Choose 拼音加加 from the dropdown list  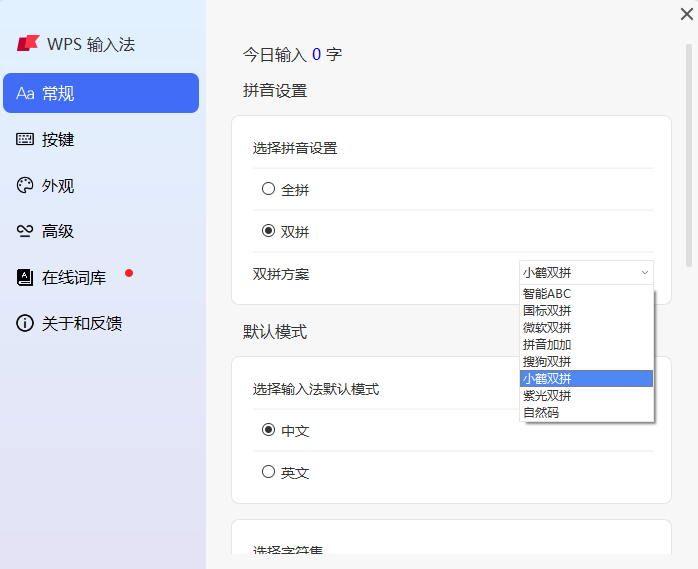pos(586,345)
